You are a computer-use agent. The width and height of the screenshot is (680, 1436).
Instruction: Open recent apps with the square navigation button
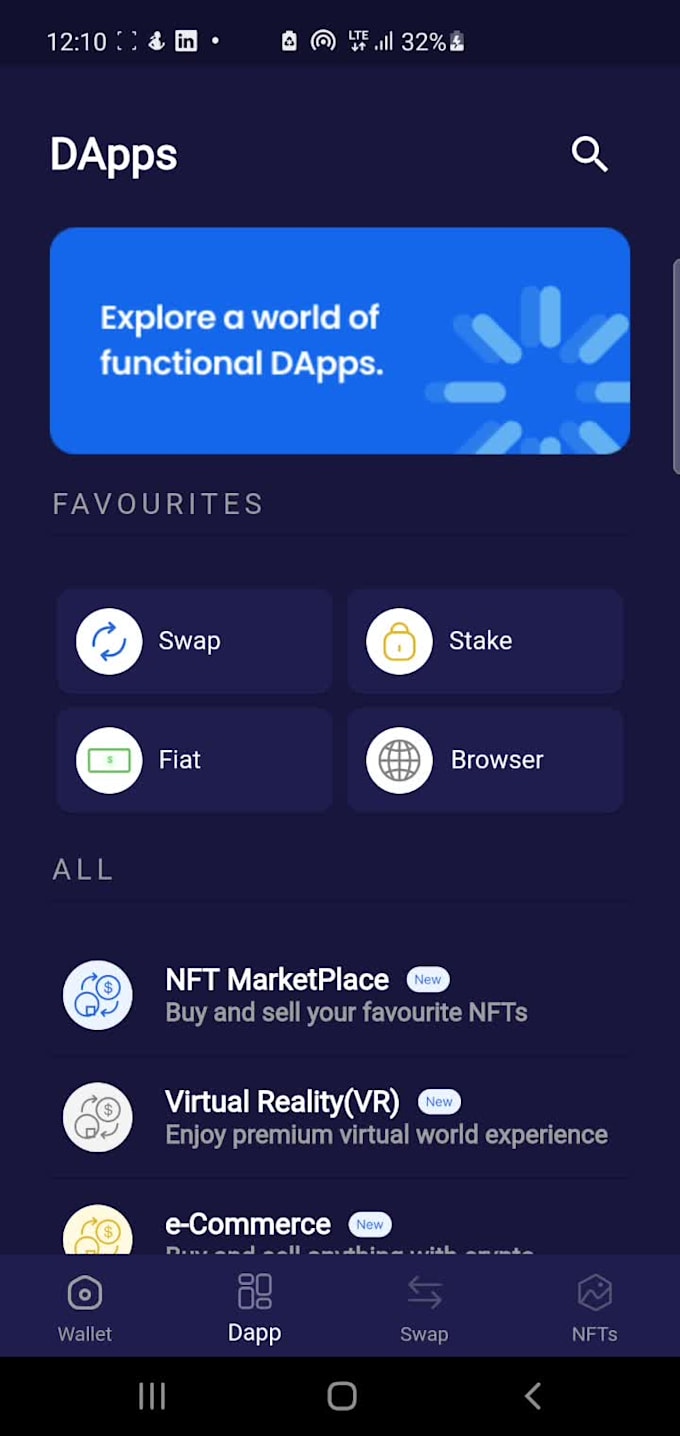(x=152, y=1395)
